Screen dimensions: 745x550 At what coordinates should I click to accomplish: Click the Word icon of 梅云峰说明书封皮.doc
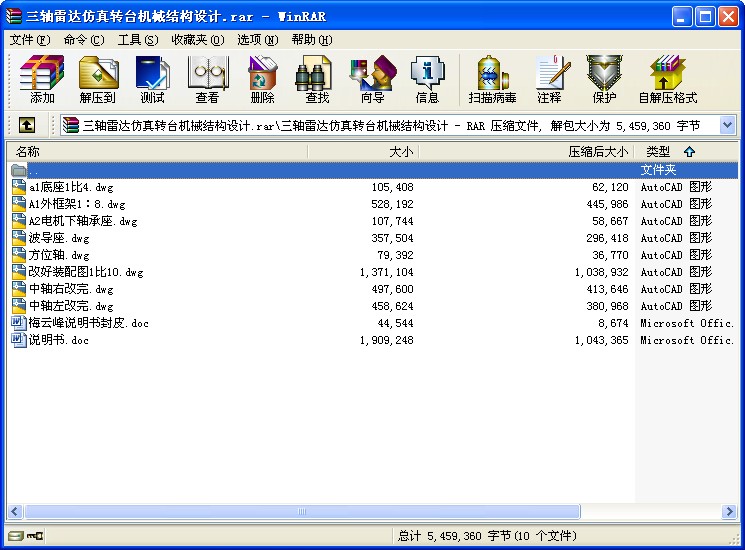(19, 322)
